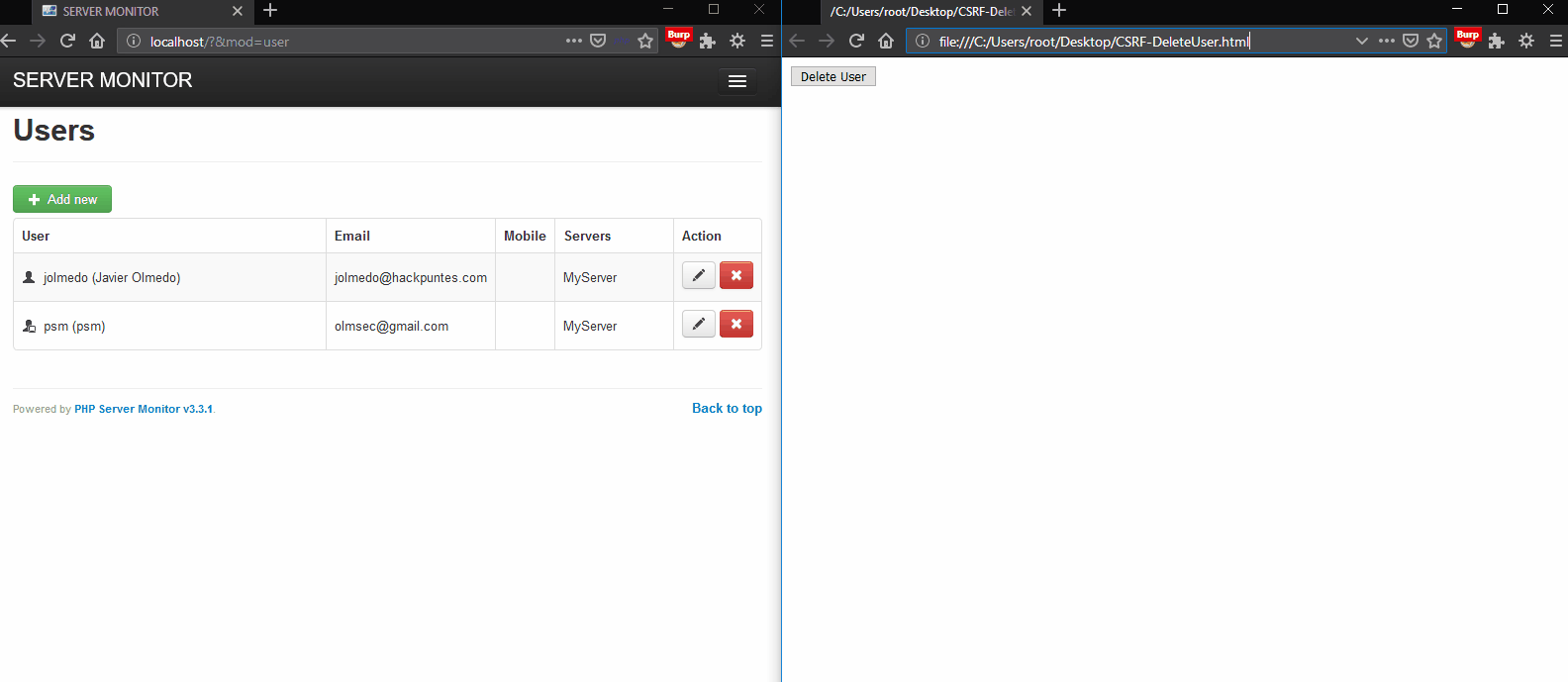This screenshot has height=682, width=1568.
Task: Close the CSRF-DeleteUser tab
Action: coord(1027,11)
